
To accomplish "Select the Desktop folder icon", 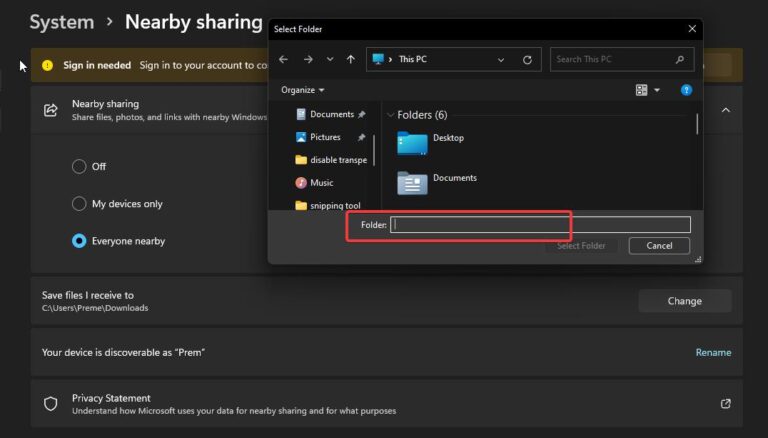I will click(x=412, y=143).
